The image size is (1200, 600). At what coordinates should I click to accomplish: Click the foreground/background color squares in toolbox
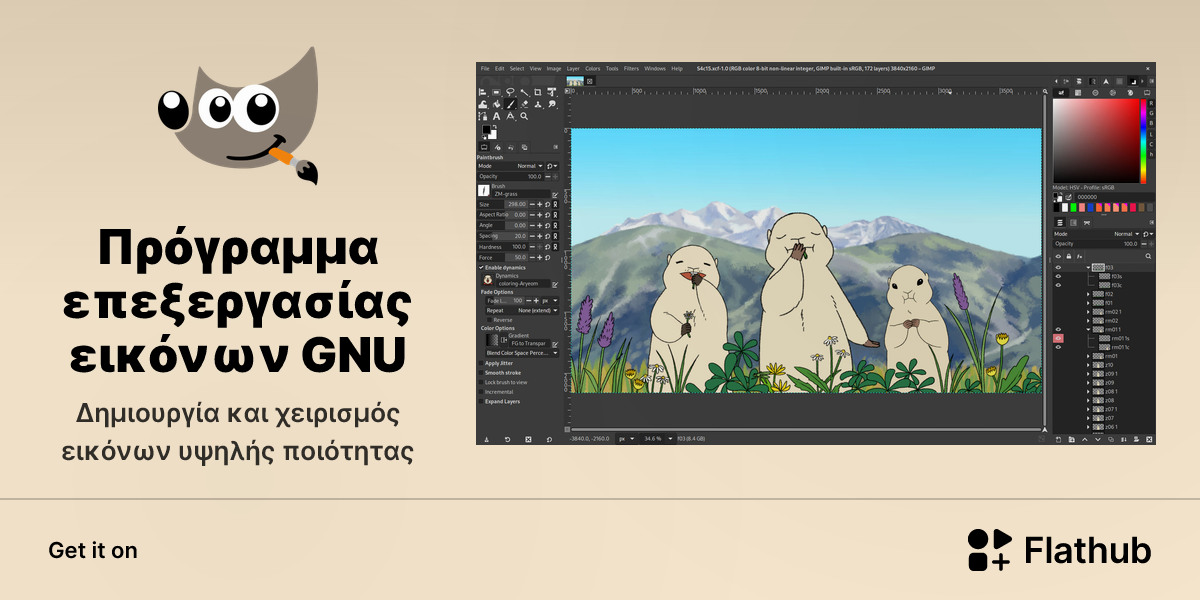tap(489, 132)
